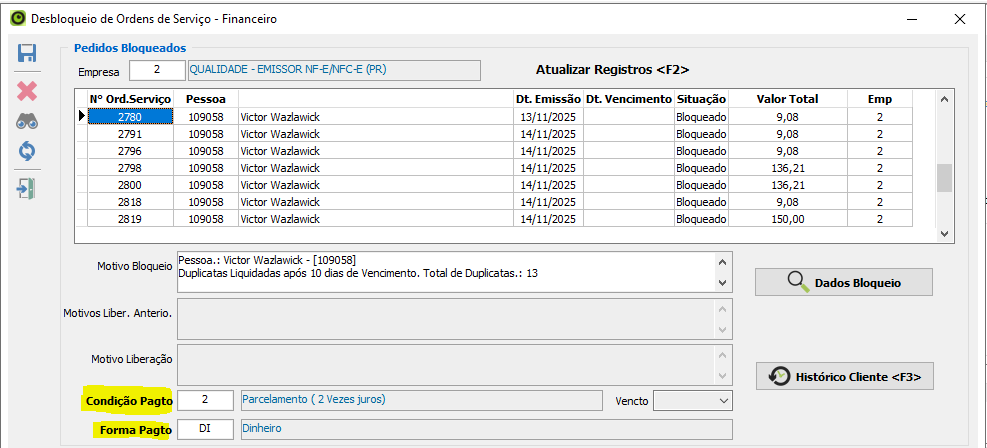Click the Dados Bloqueio button
The height and width of the screenshot is (448, 987).
843,283
